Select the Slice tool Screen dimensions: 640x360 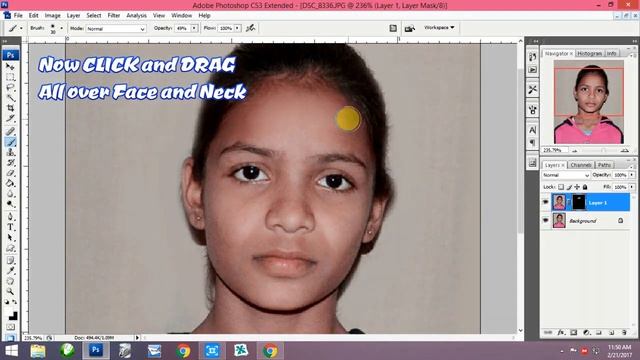pyautogui.click(x=11, y=119)
